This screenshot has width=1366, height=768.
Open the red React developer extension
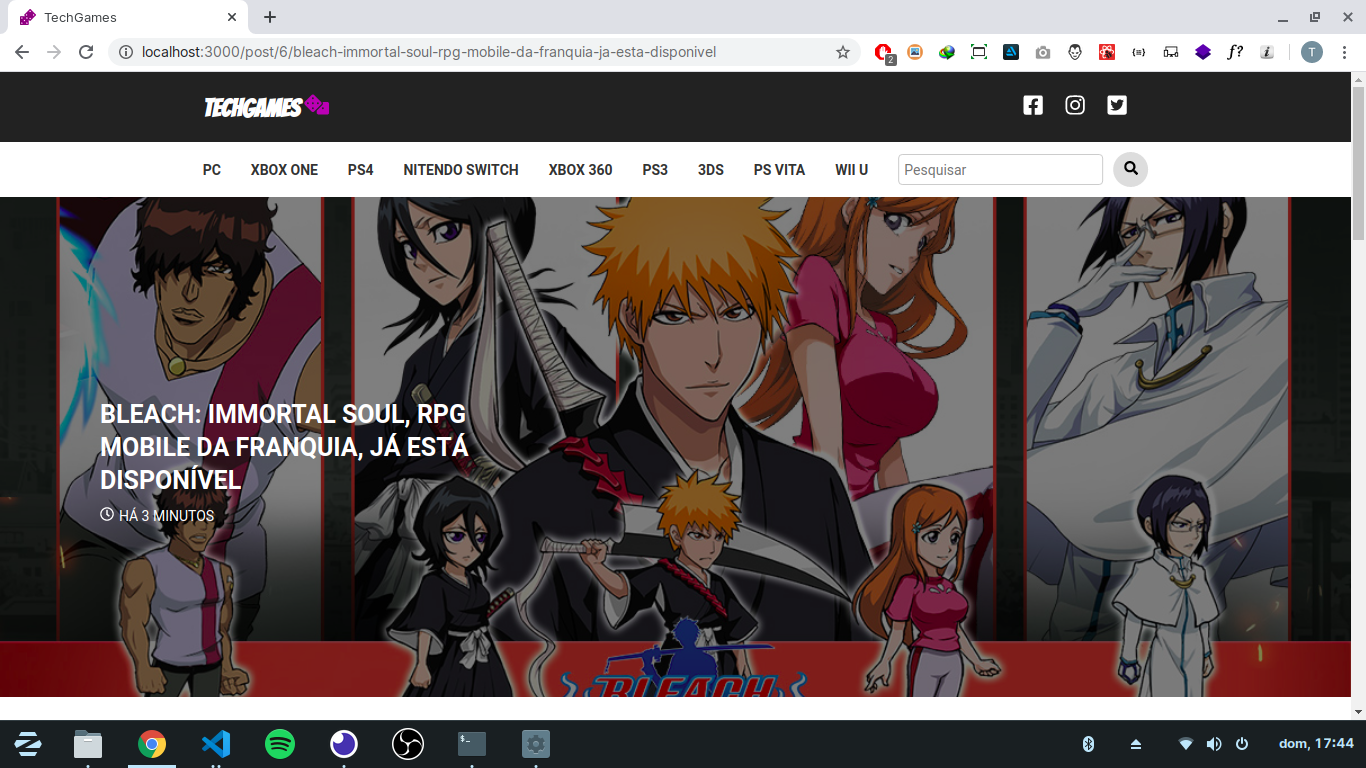tap(1107, 52)
